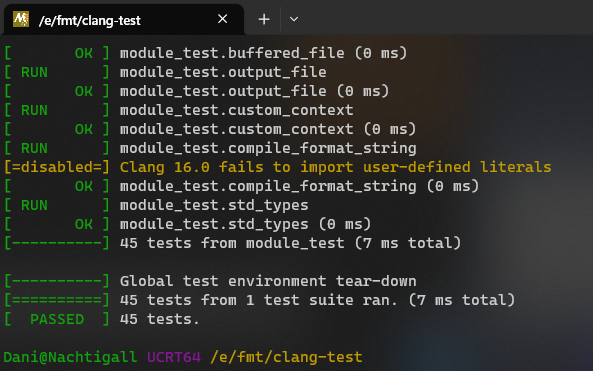Click 45 tests from module_test summary line
The width and height of the screenshot is (593, 371).
click(x=290, y=243)
